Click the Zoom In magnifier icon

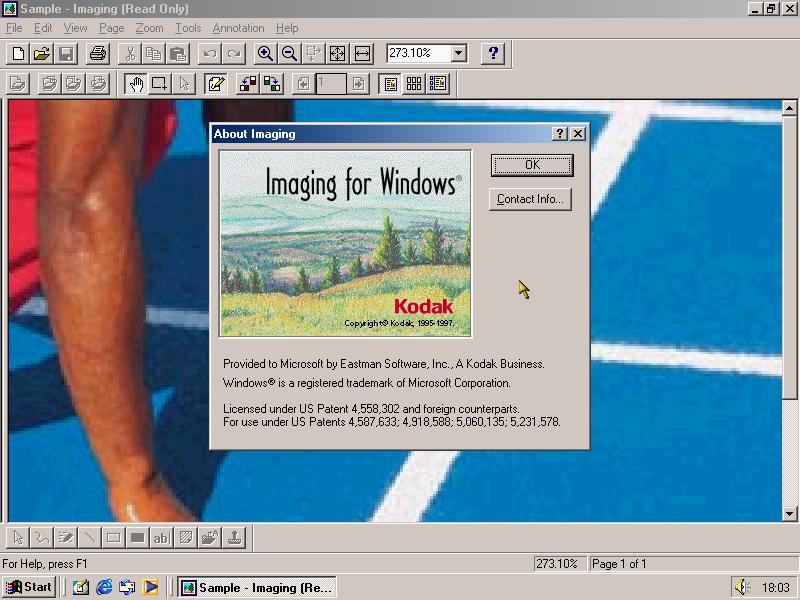(266, 54)
